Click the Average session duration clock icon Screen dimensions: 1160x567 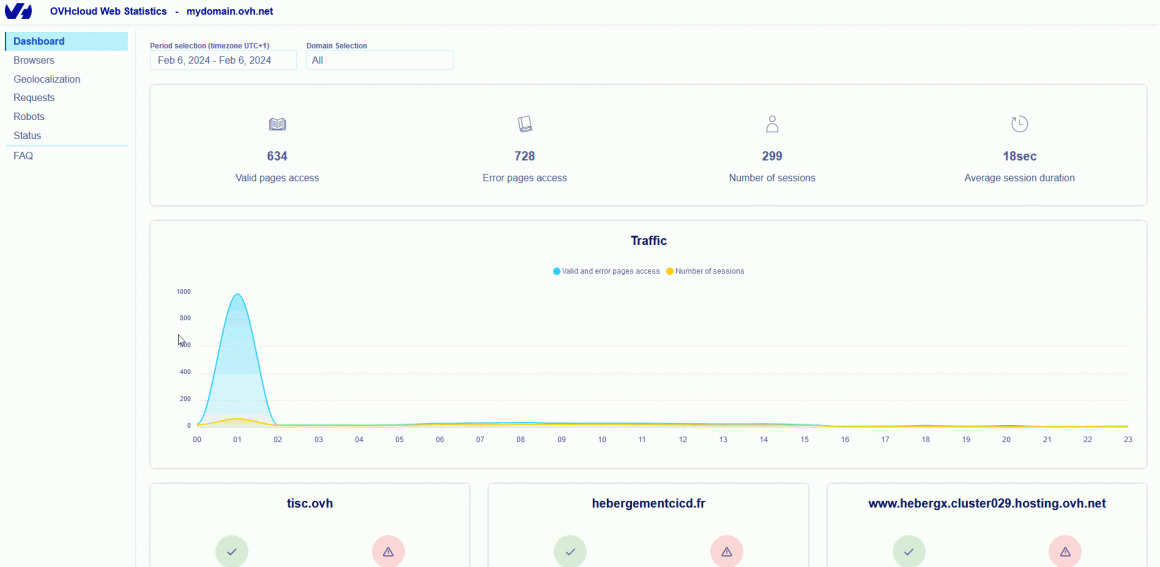click(x=1019, y=124)
